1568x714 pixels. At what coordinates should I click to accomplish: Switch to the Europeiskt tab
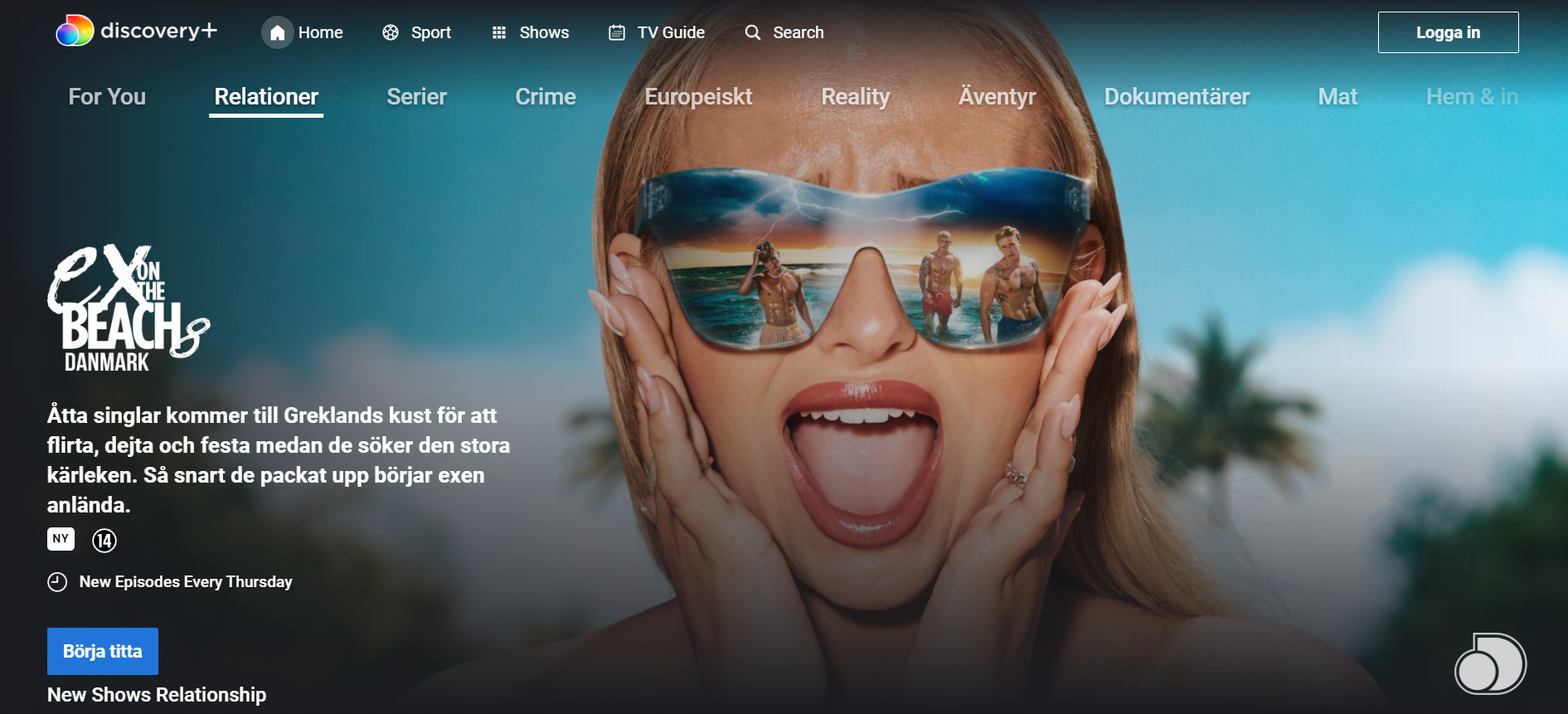(x=698, y=97)
